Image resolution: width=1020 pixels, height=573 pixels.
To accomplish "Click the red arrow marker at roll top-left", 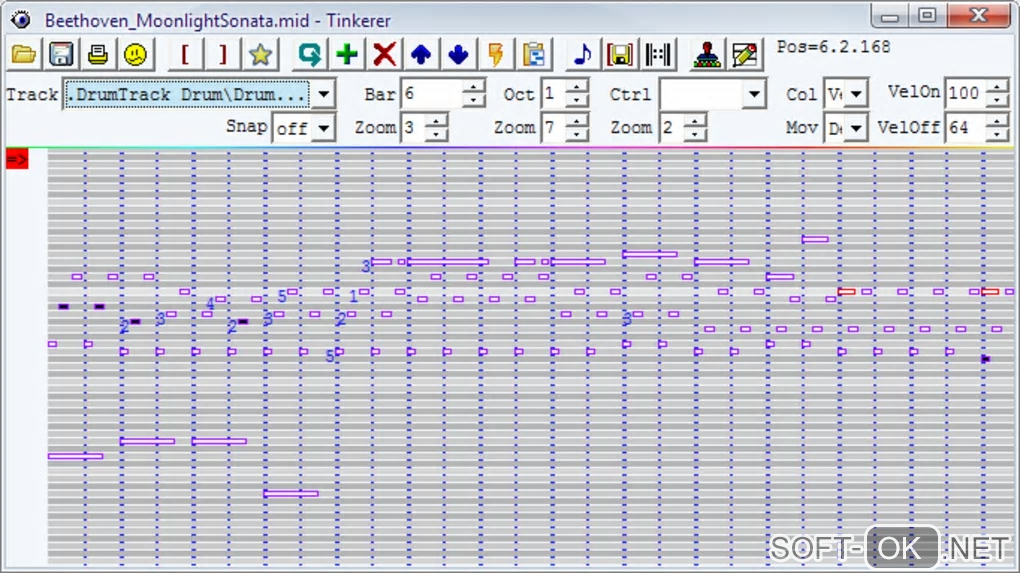I will coord(17,159).
